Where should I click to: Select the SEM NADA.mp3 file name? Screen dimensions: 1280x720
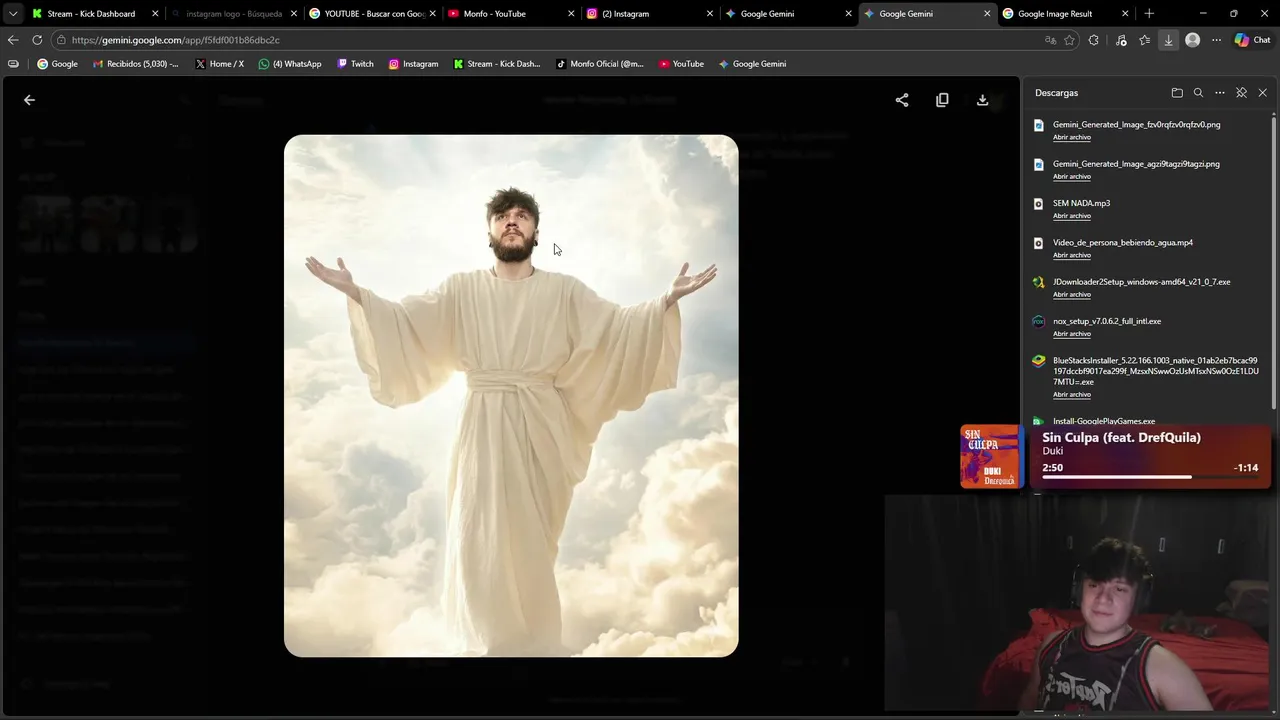coord(1081,203)
